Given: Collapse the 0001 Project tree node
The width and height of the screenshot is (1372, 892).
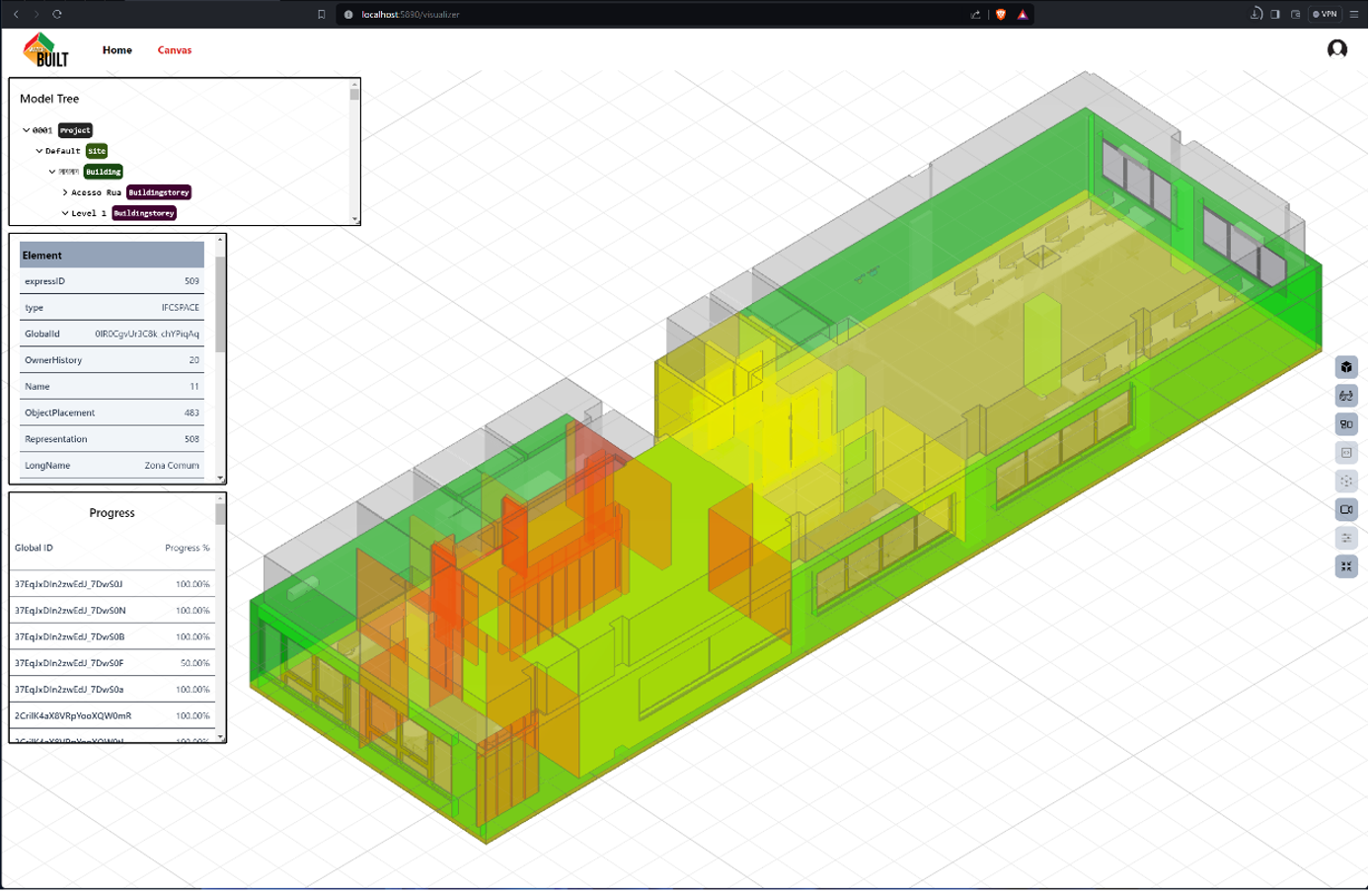Looking at the screenshot, I should 27,130.
